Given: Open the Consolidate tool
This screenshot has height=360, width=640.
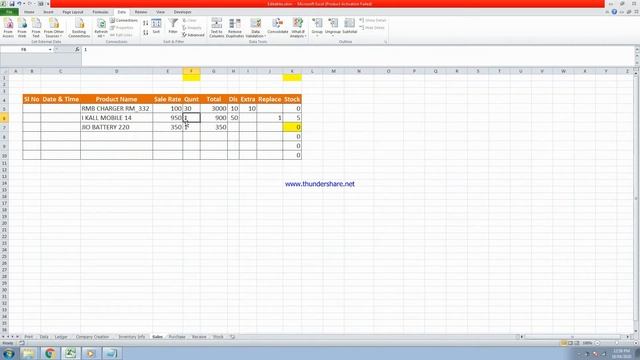Looking at the screenshot, I should coord(278,26).
